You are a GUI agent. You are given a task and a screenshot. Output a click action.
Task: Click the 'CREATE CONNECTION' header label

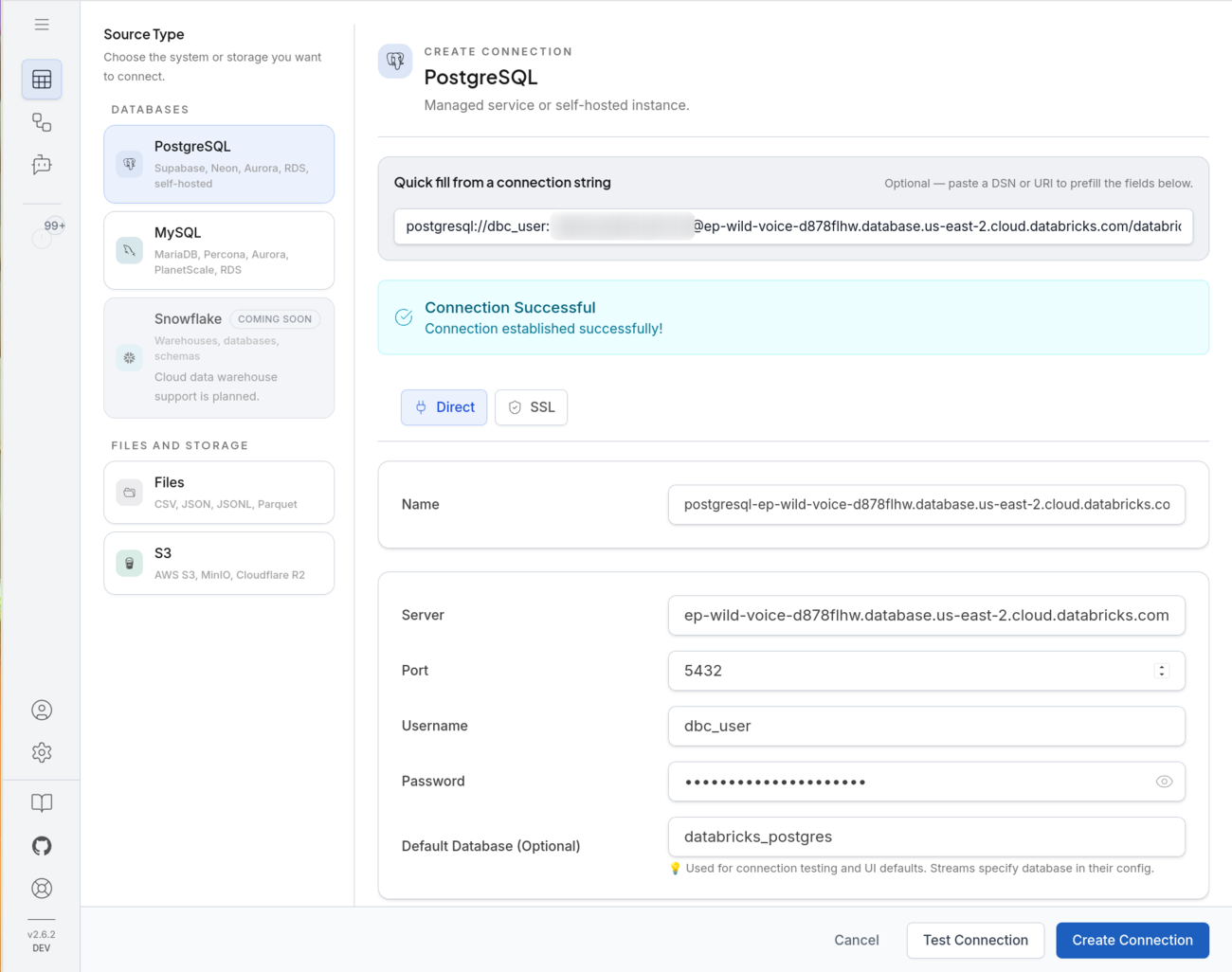498,52
